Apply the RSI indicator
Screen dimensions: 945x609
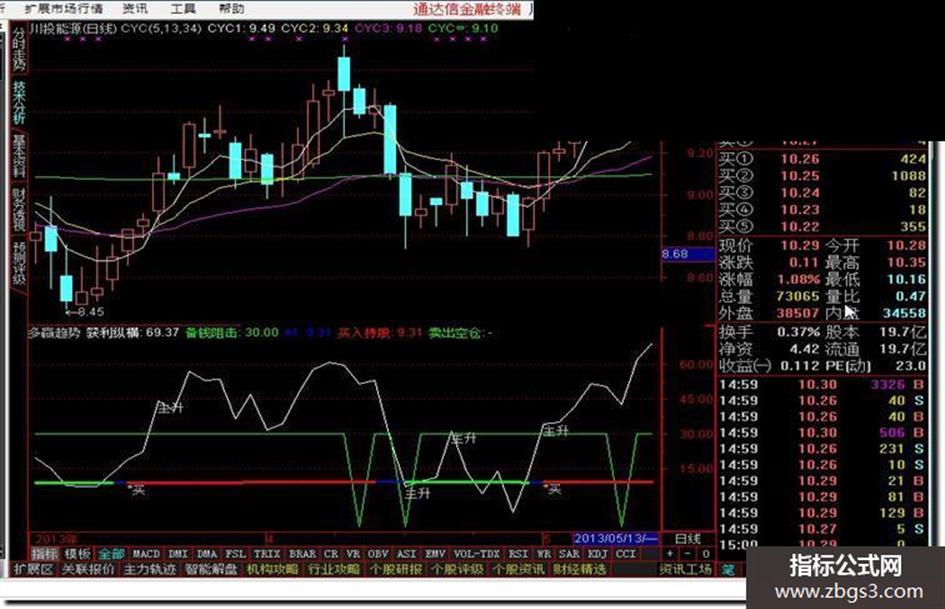[518, 554]
